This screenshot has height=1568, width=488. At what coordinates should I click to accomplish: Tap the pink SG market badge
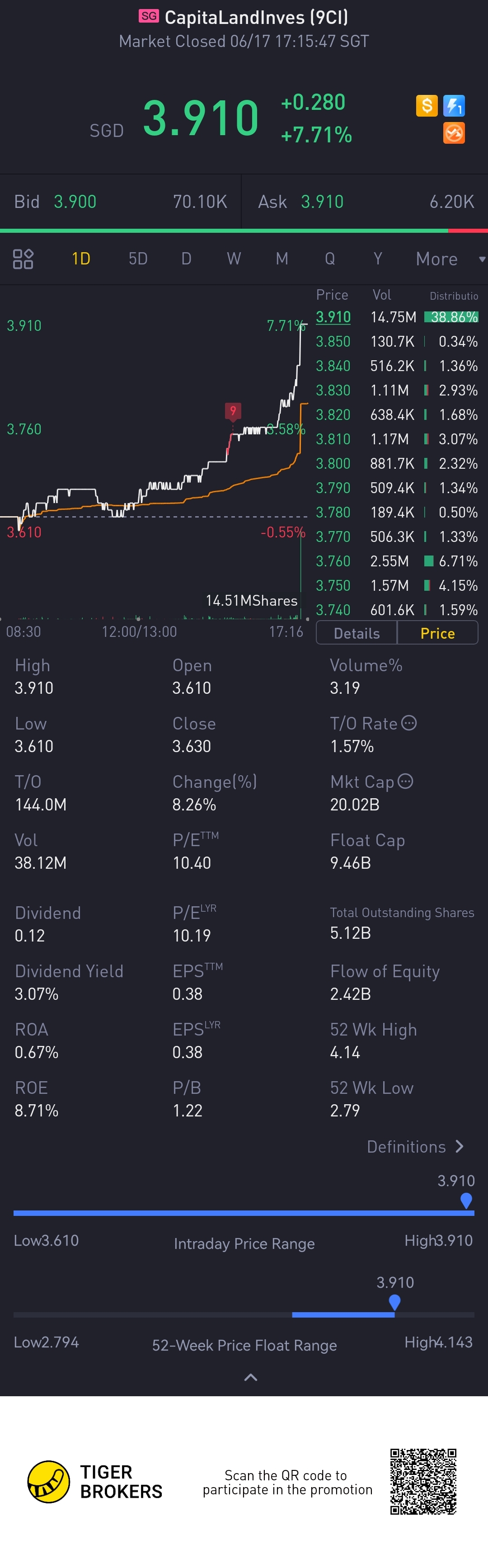point(149,16)
